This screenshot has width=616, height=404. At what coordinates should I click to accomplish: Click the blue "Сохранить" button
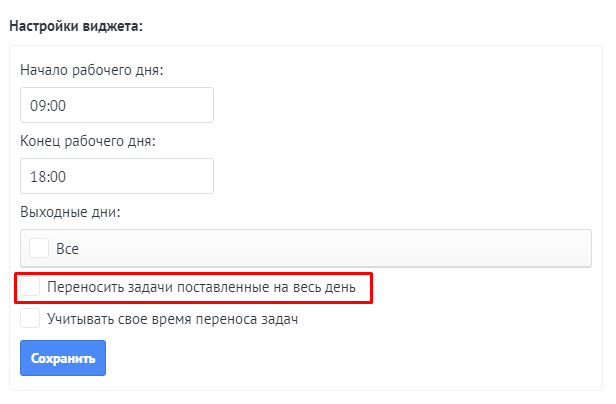coord(63,358)
